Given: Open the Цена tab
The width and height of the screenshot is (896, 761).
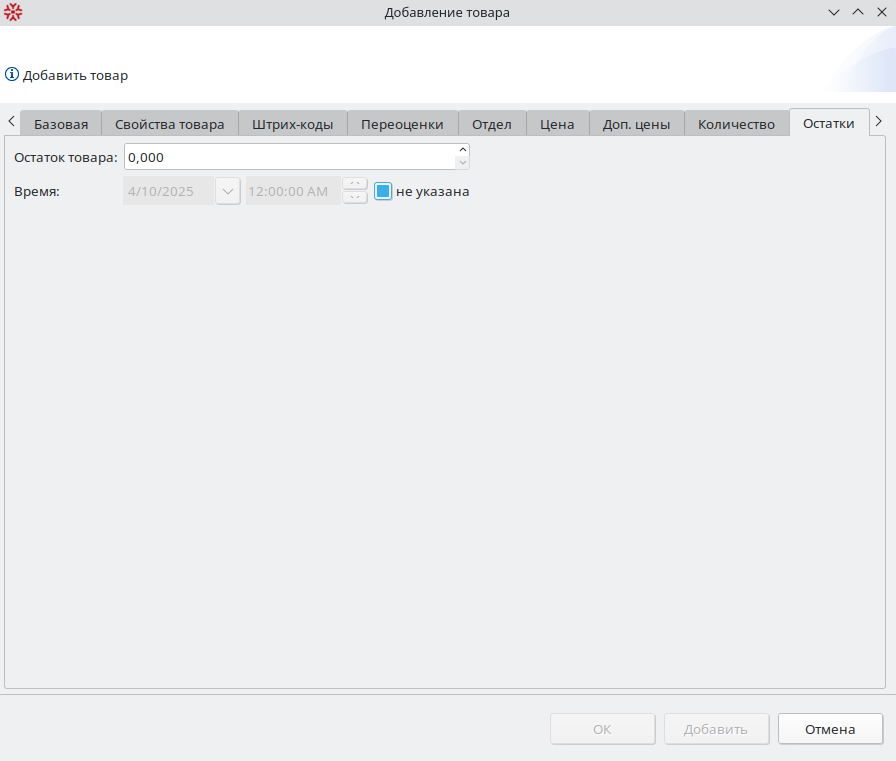Looking at the screenshot, I should click(557, 124).
